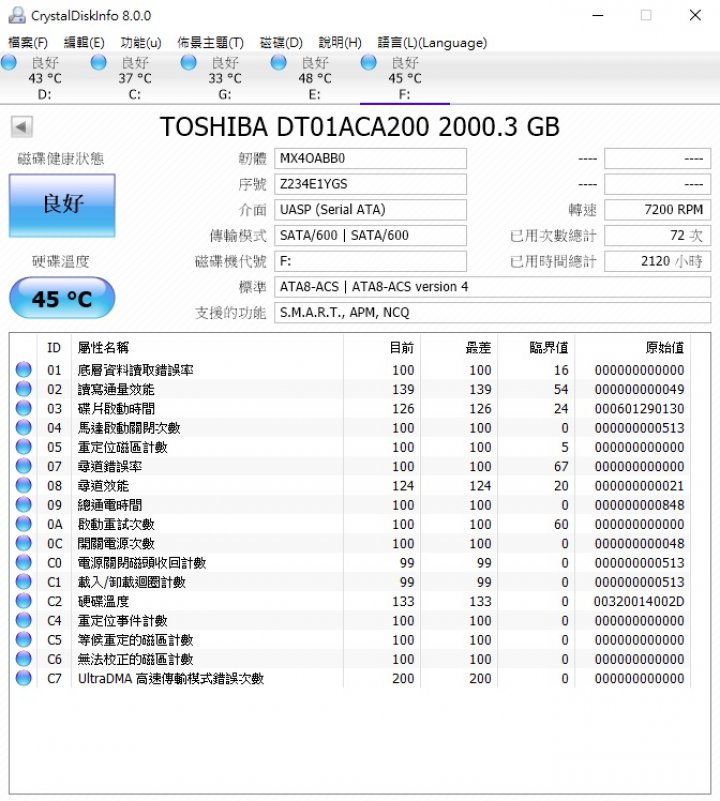The width and height of the screenshot is (720, 801).
Task: Click status orb for attribute C2
Action: (24, 601)
